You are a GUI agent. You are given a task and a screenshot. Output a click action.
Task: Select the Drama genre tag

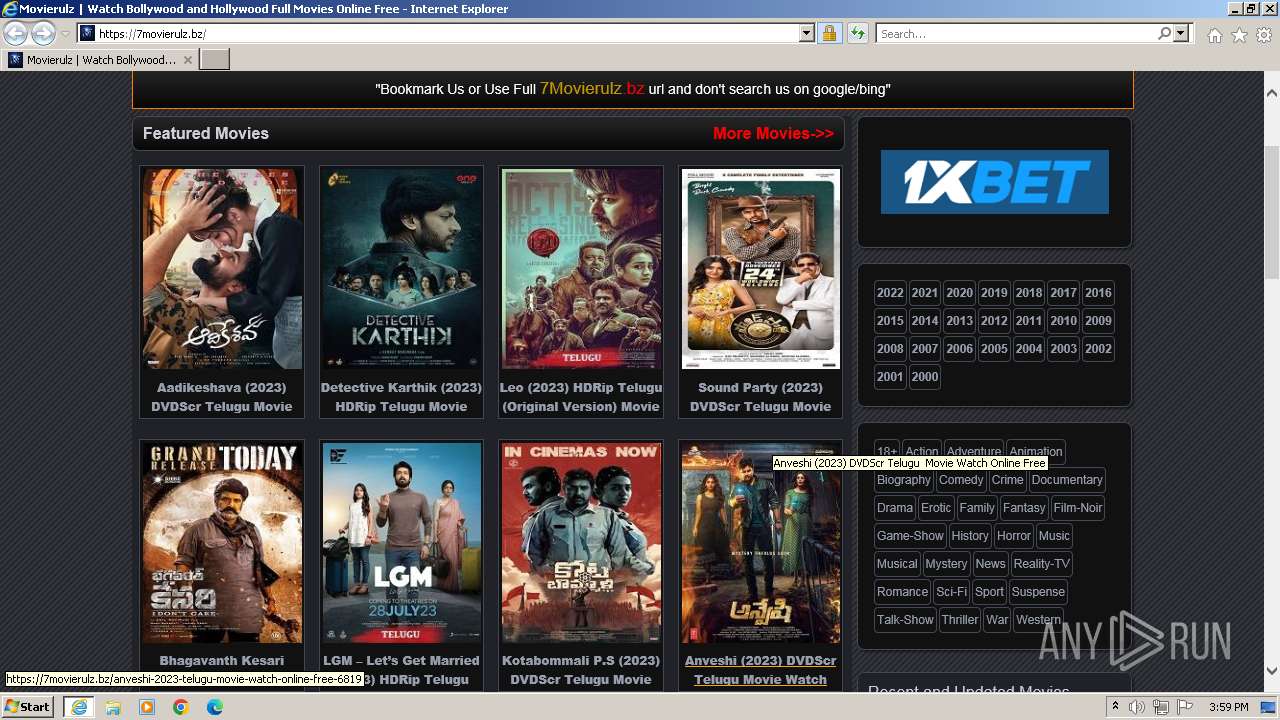pos(895,508)
